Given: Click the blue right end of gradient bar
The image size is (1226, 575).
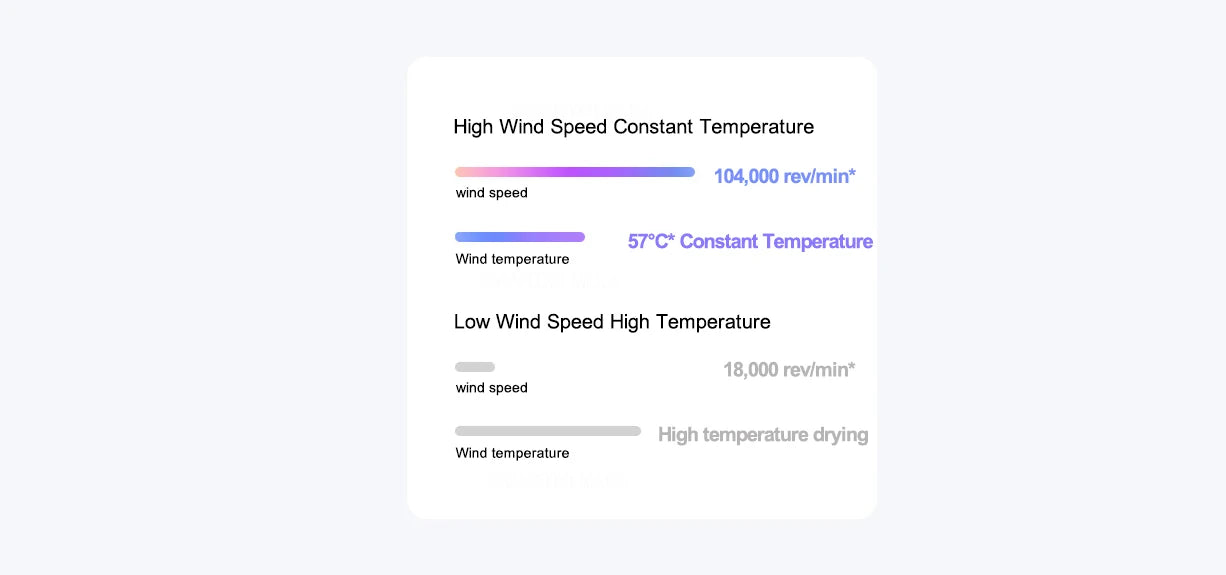Looking at the screenshot, I should tap(689, 172).
